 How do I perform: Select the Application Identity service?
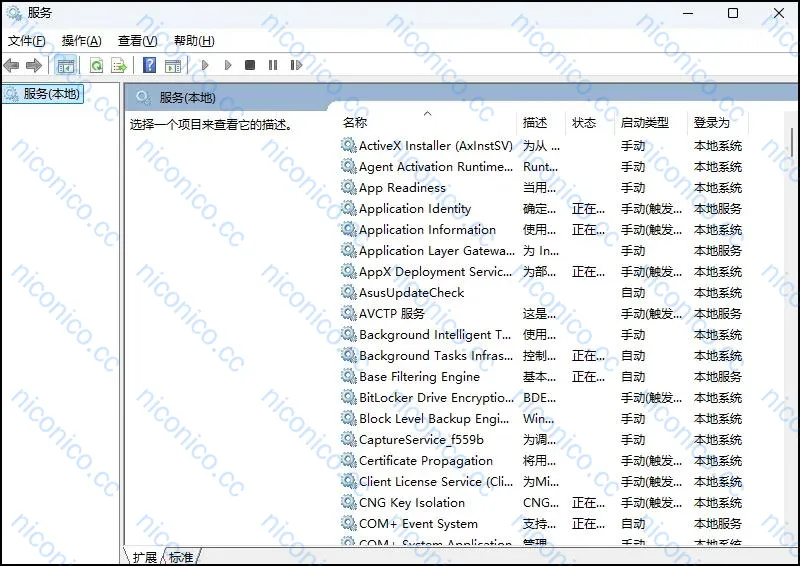point(542,208)
